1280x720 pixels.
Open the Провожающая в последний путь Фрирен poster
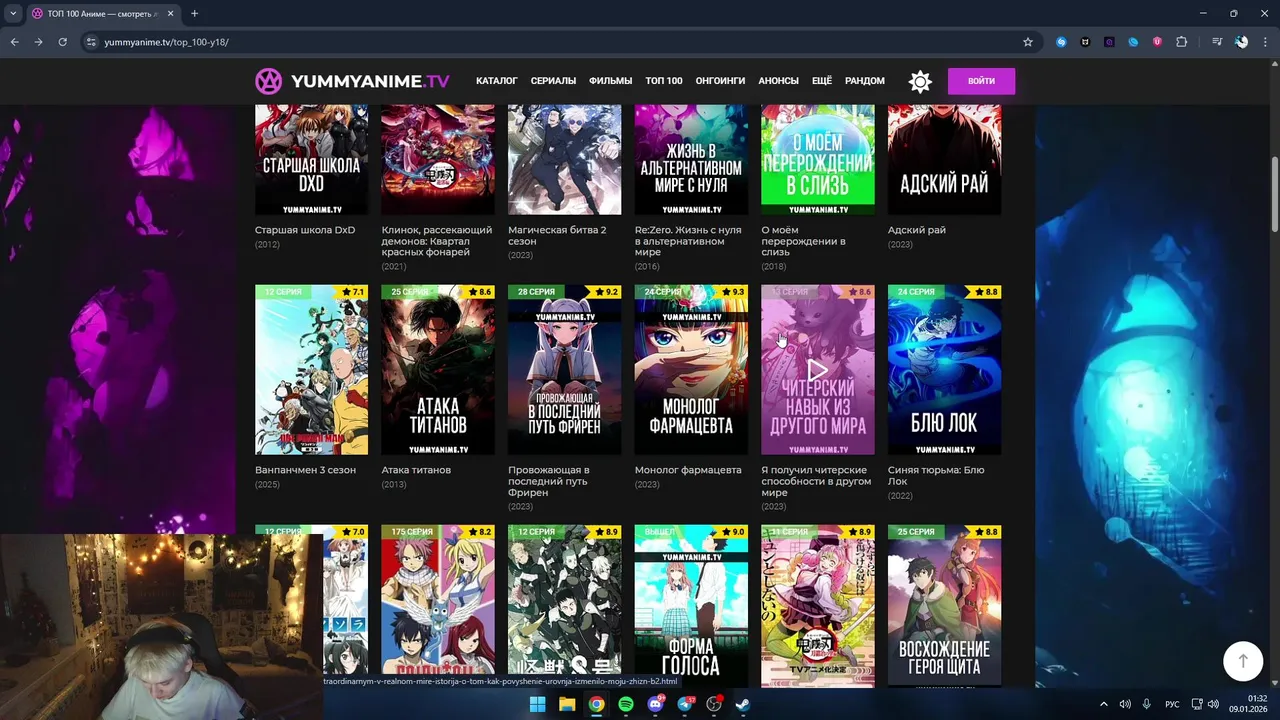[x=564, y=370]
